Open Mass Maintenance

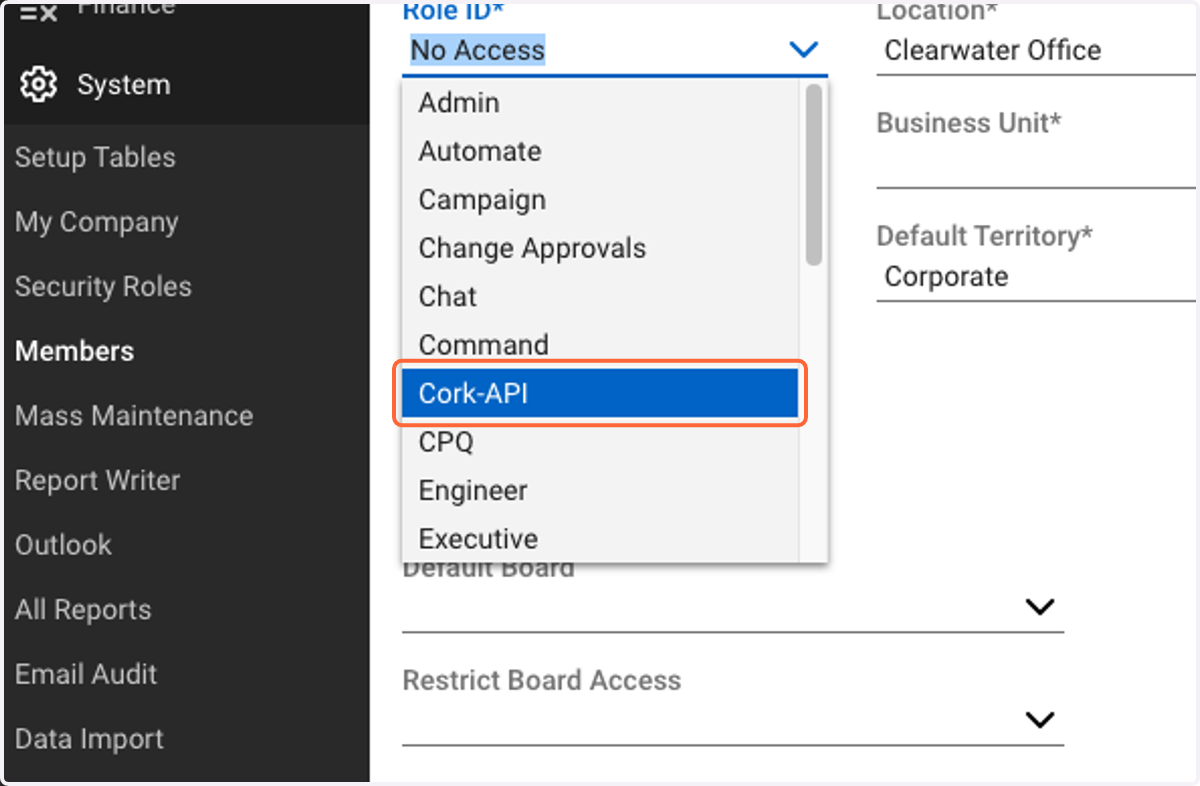tap(134, 416)
